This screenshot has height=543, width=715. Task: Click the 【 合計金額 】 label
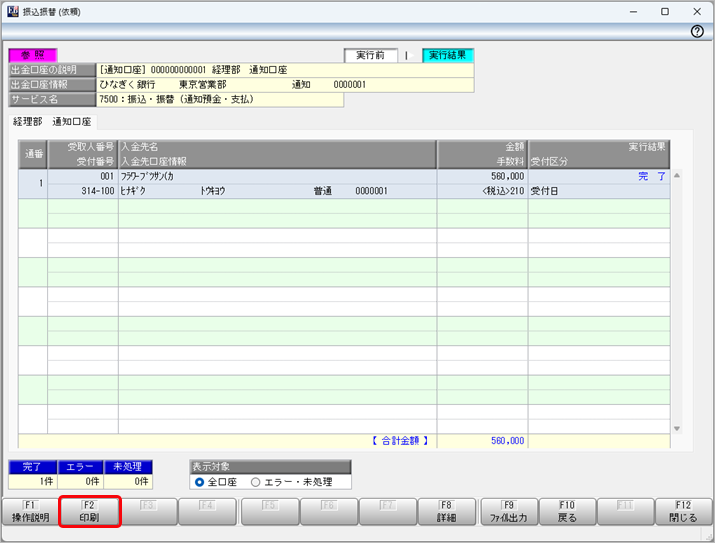400,441
